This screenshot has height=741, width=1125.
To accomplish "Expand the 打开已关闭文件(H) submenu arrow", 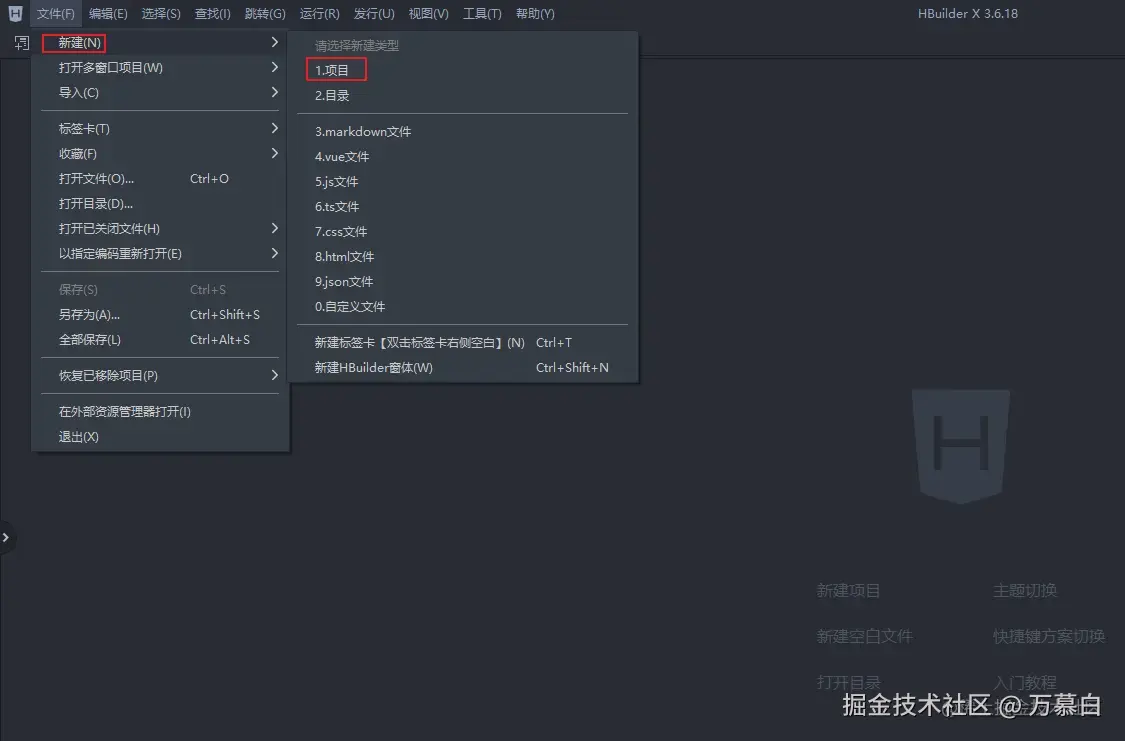I will (x=274, y=229).
